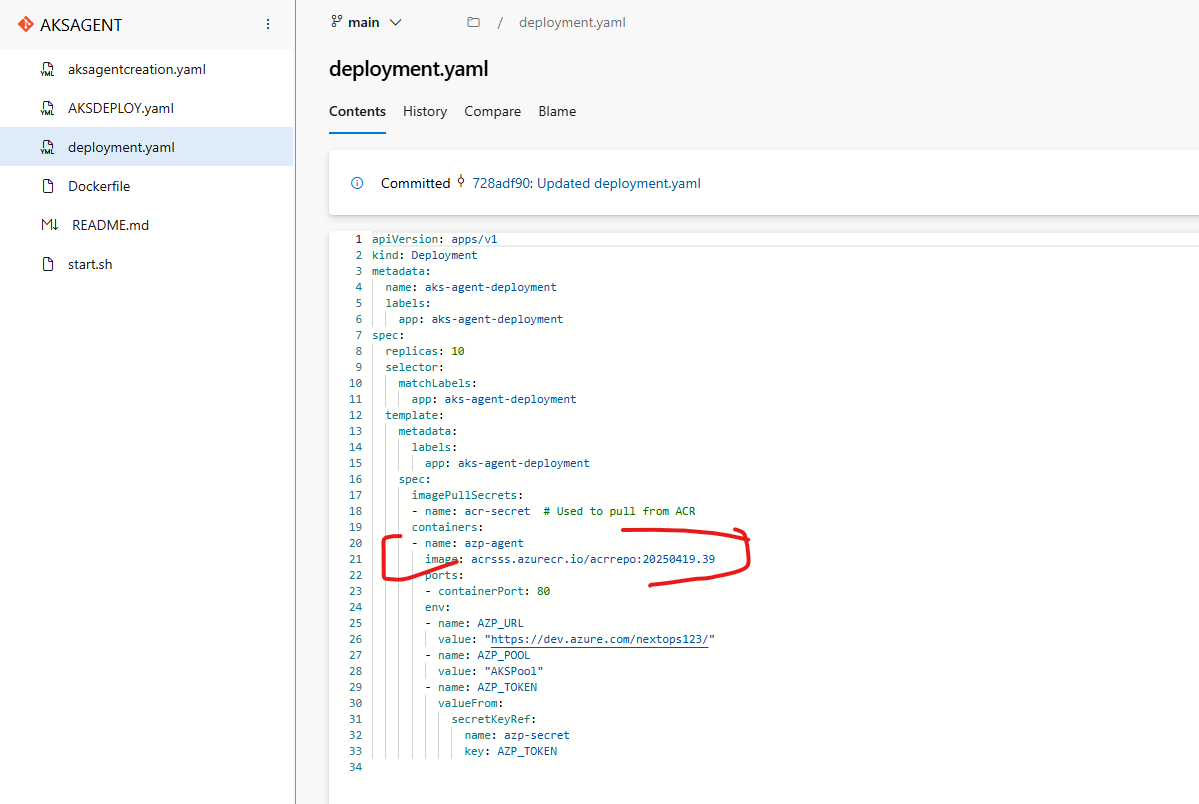Viewport: 1199px width, 804px height.
Task: Select start.sh in file tree
Action: point(146,265)
